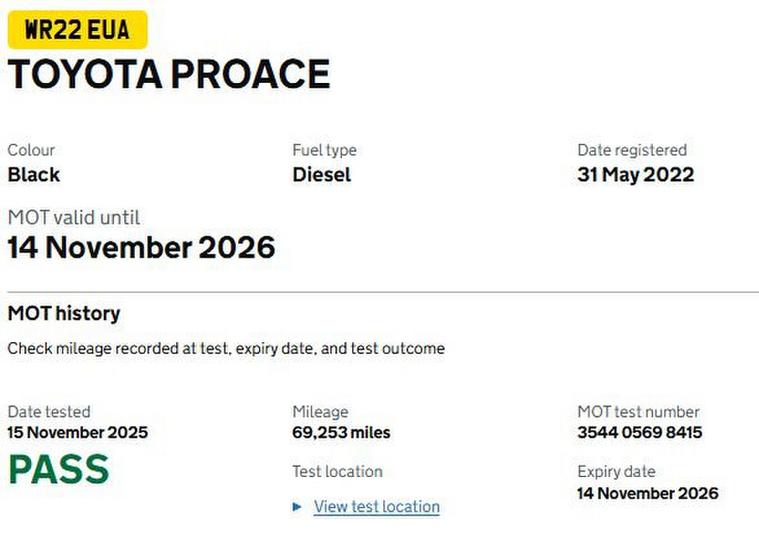Click the Date registered label
Screen dimensions: 759x547
[631, 150]
